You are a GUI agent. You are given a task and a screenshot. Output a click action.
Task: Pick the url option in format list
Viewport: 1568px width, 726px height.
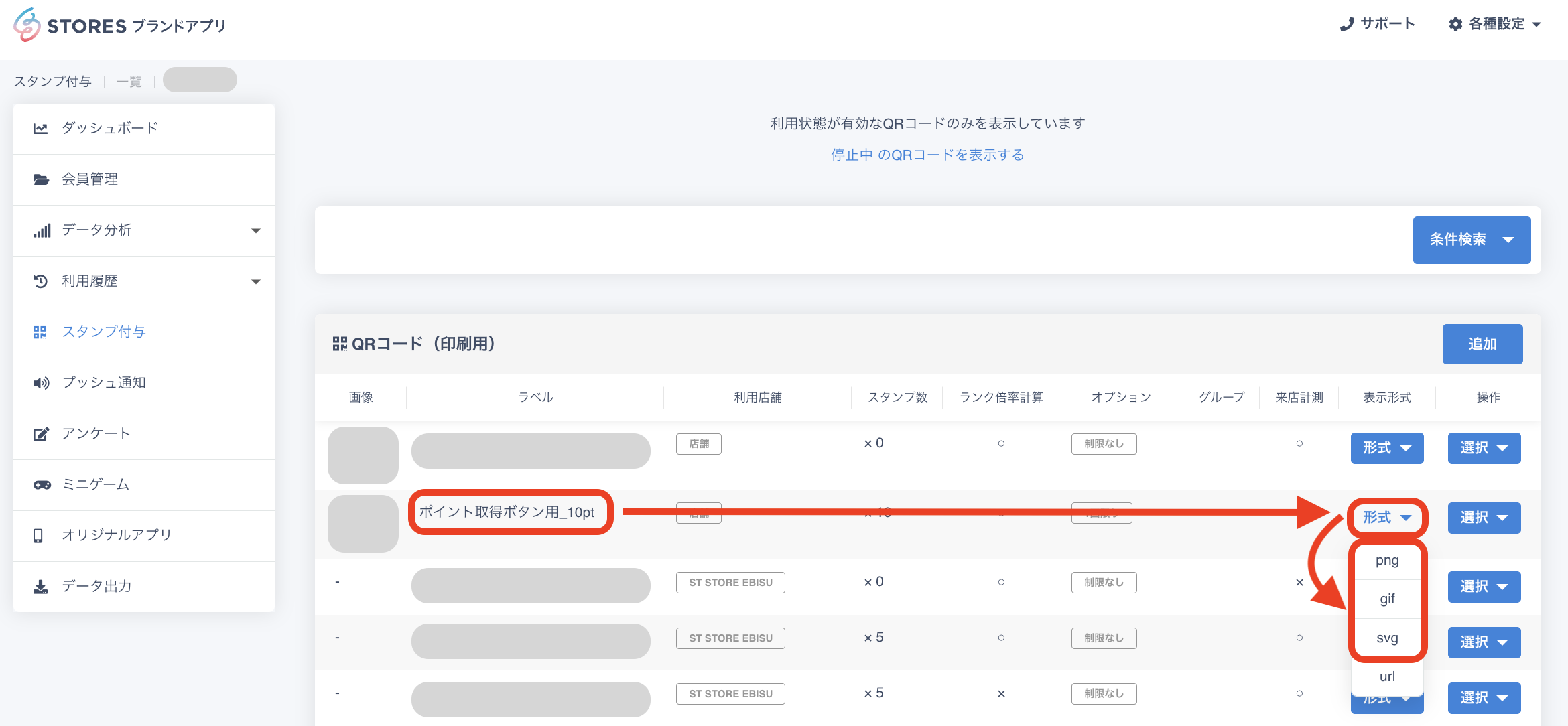1386,676
